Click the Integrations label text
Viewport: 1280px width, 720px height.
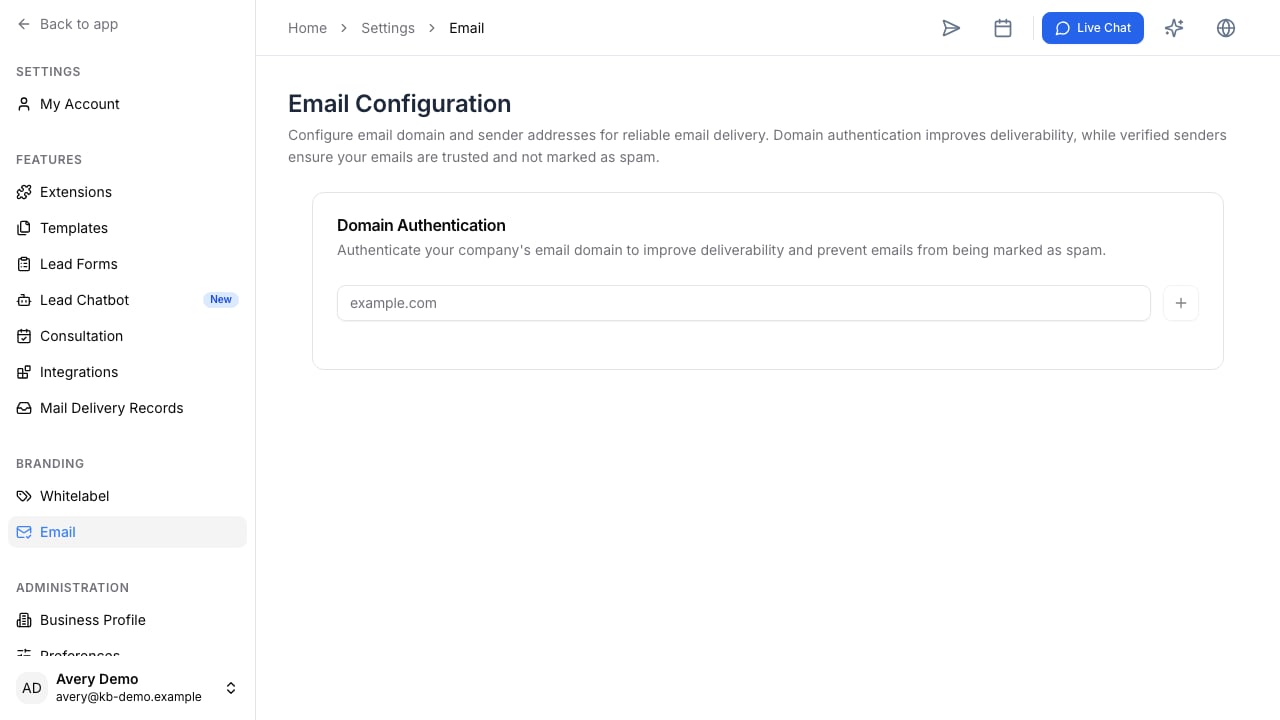point(79,372)
